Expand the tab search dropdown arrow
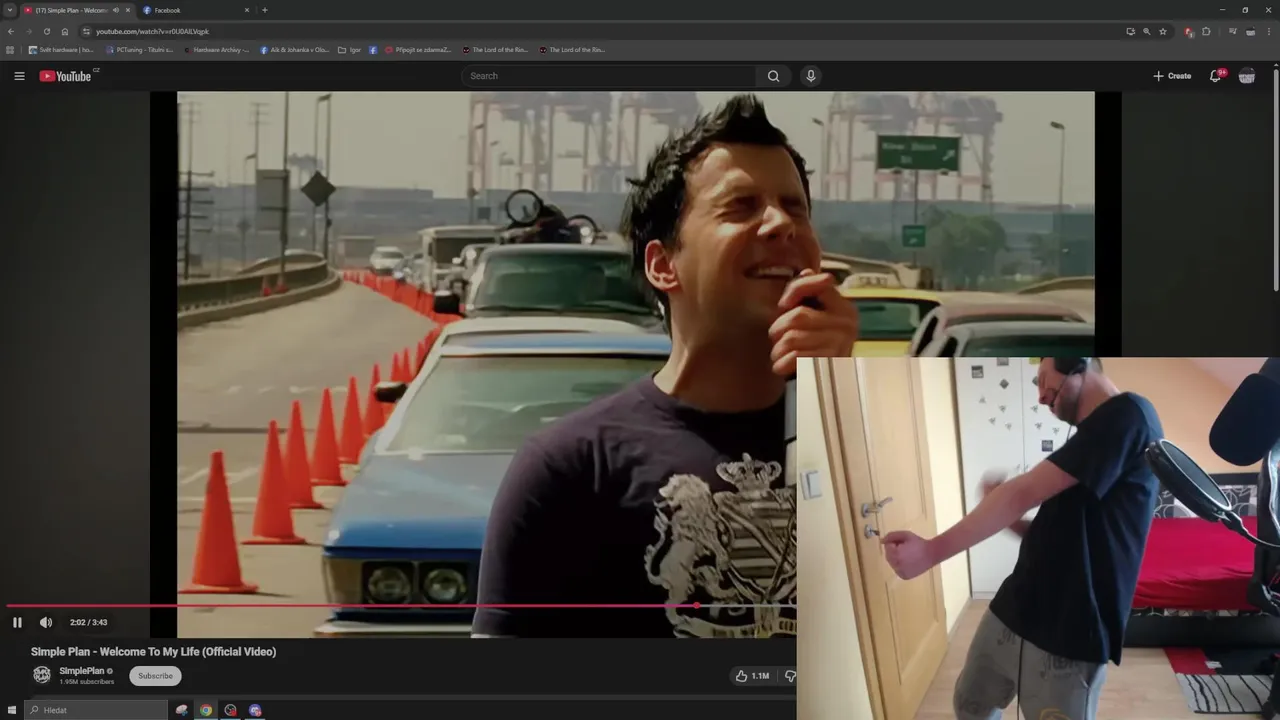The width and height of the screenshot is (1280, 720). (x=9, y=10)
